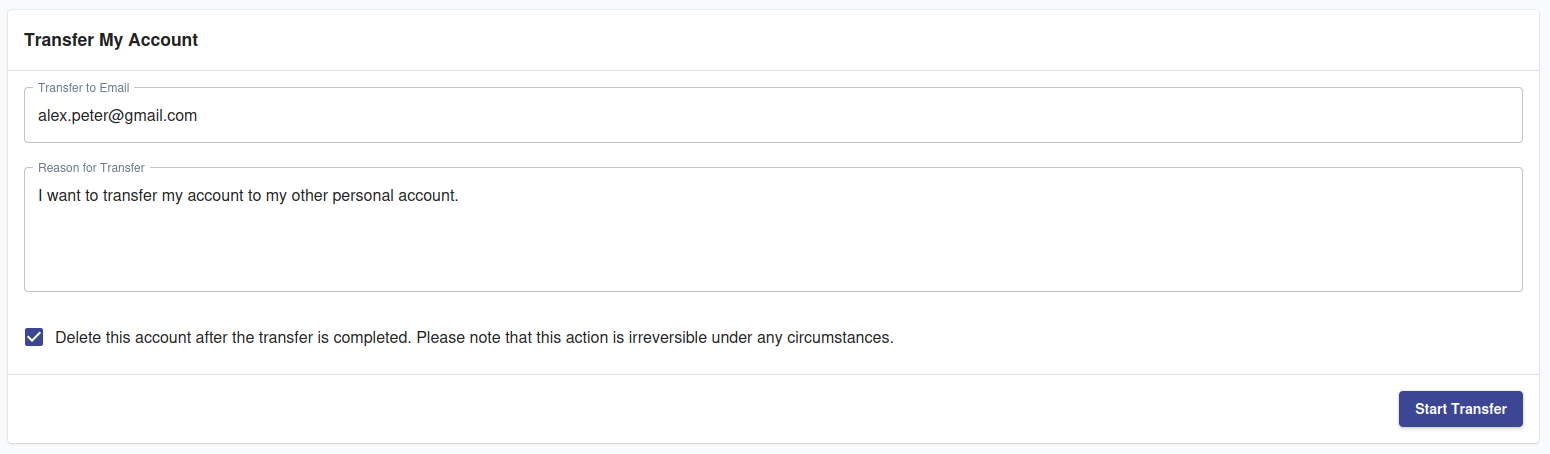Click the word "Transfer" on the Start button
1550x454 pixels.
click(1479, 409)
